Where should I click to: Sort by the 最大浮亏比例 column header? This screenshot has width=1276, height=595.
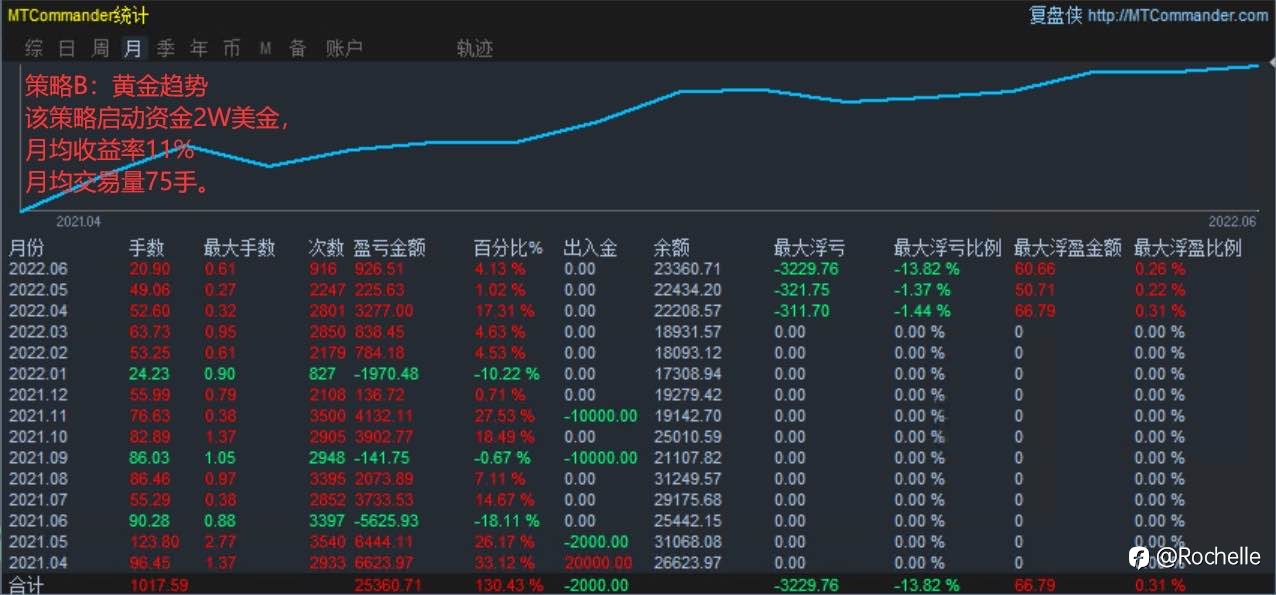coord(947,248)
